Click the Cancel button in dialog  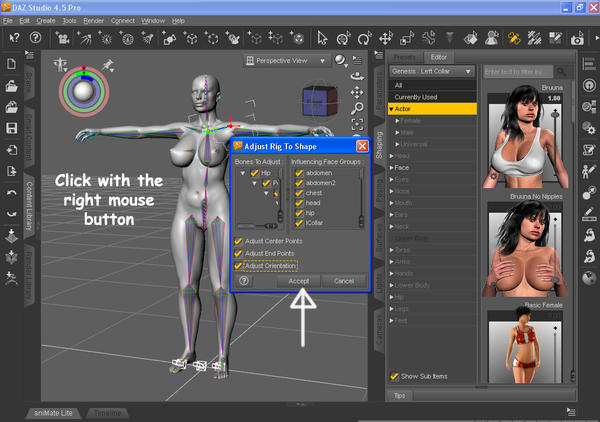(x=344, y=281)
